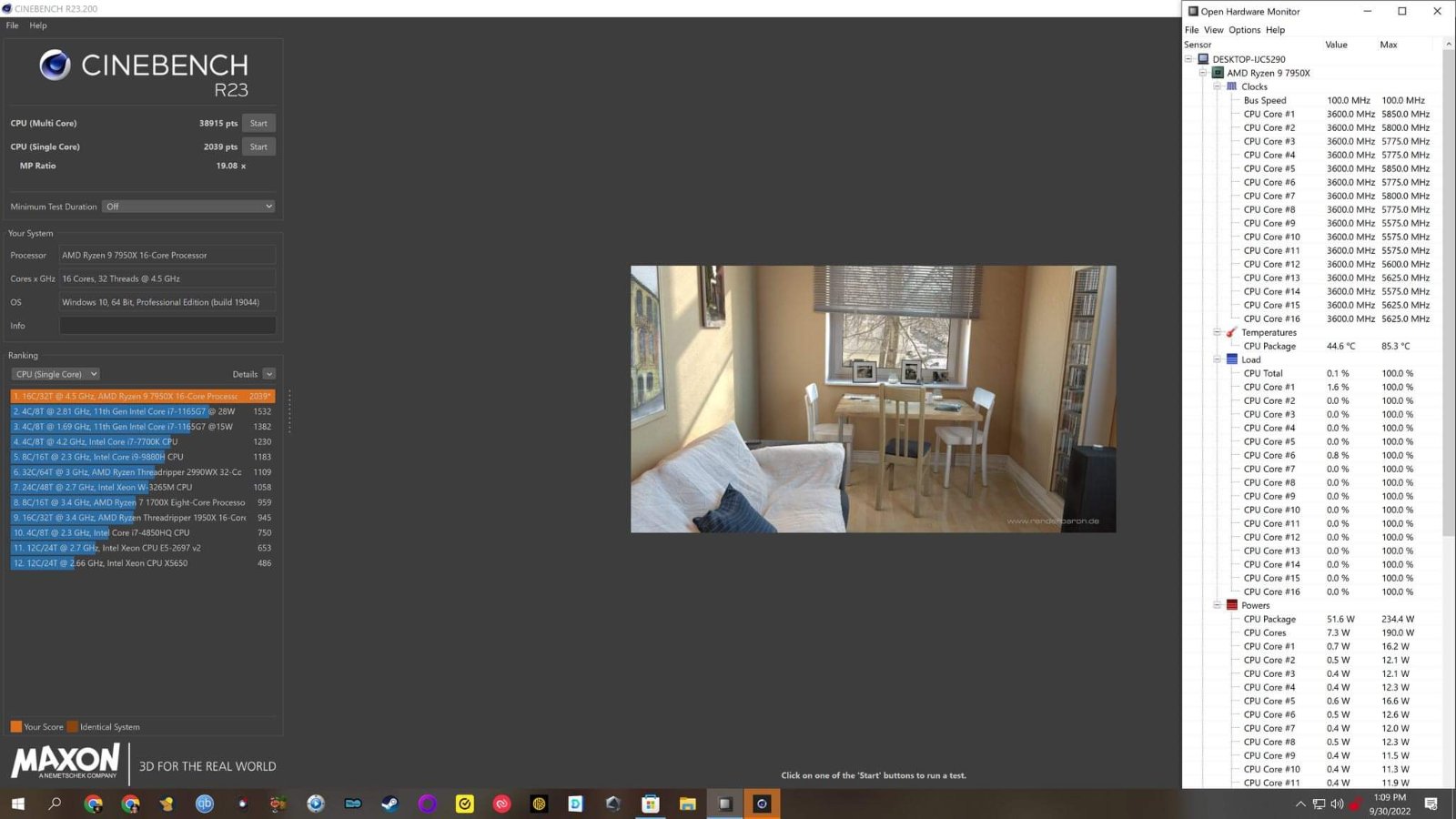Image resolution: width=1456 pixels, height=819 pixels.
Task: Open Hardware Monitor Options menu
Action: pyautogui.click(x=1245, y=30)
